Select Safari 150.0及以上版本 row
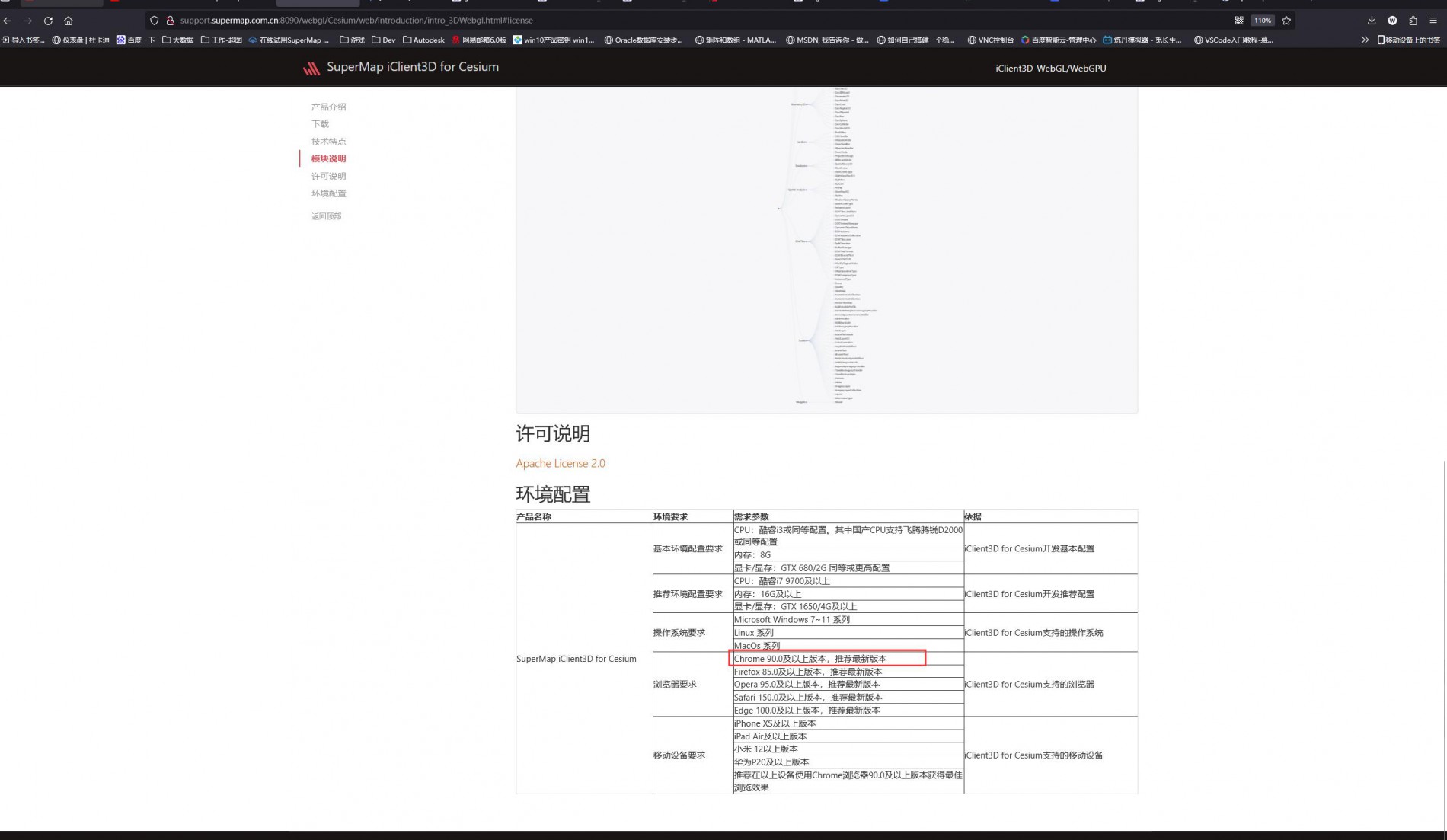1447x840 pixels. pyautogui.click(x=848, y=698)
